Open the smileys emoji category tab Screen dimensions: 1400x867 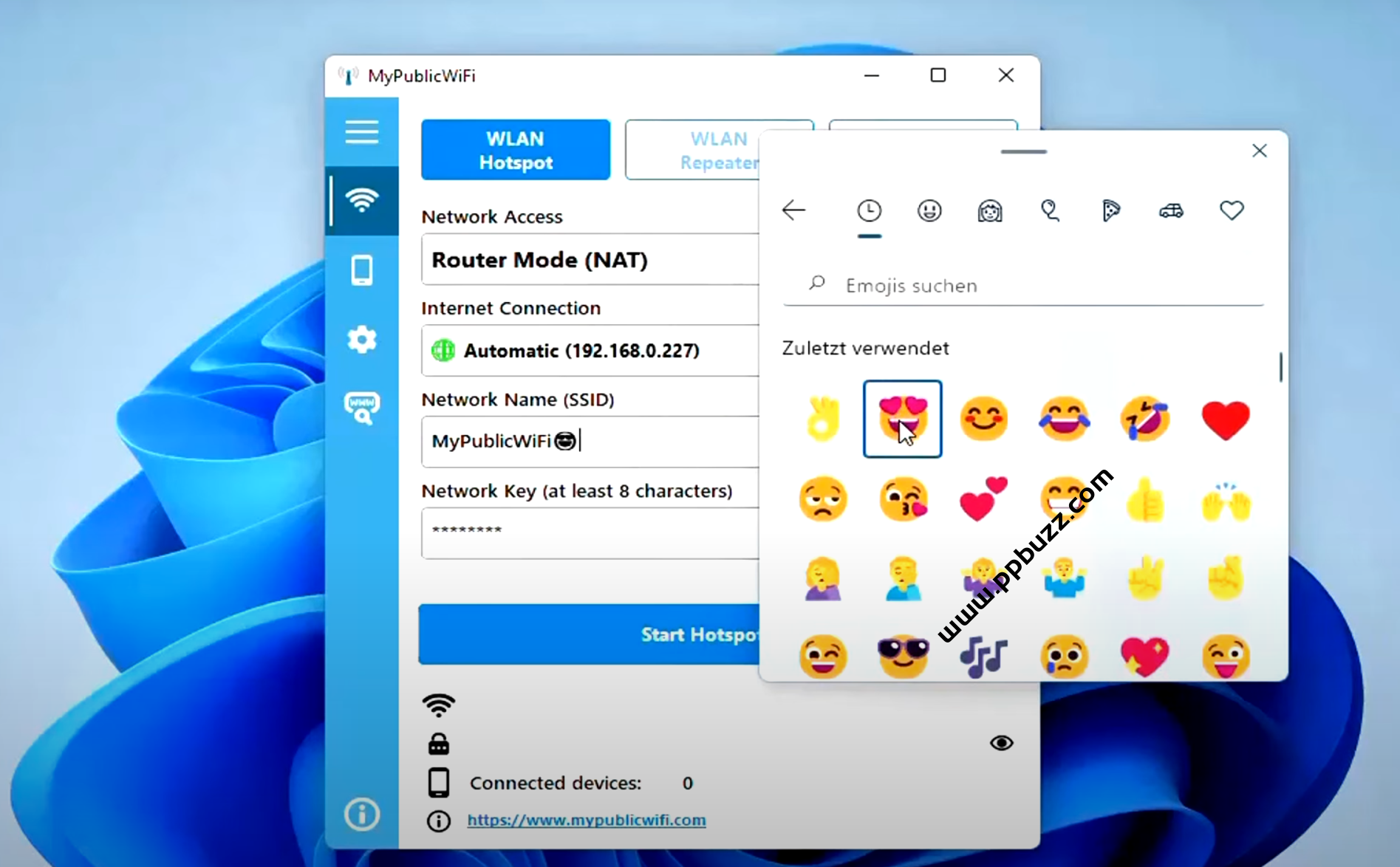(929, 211)
